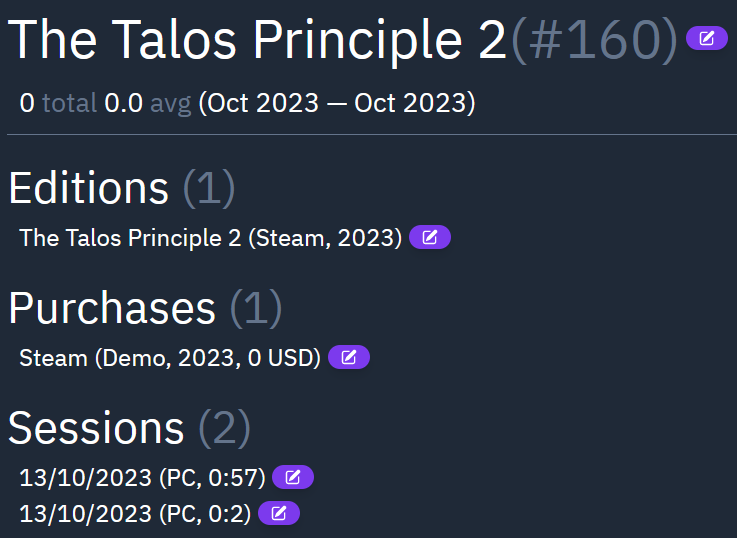Edit the 0:57 PC session
737x538 pixels.
click(293, 478)
